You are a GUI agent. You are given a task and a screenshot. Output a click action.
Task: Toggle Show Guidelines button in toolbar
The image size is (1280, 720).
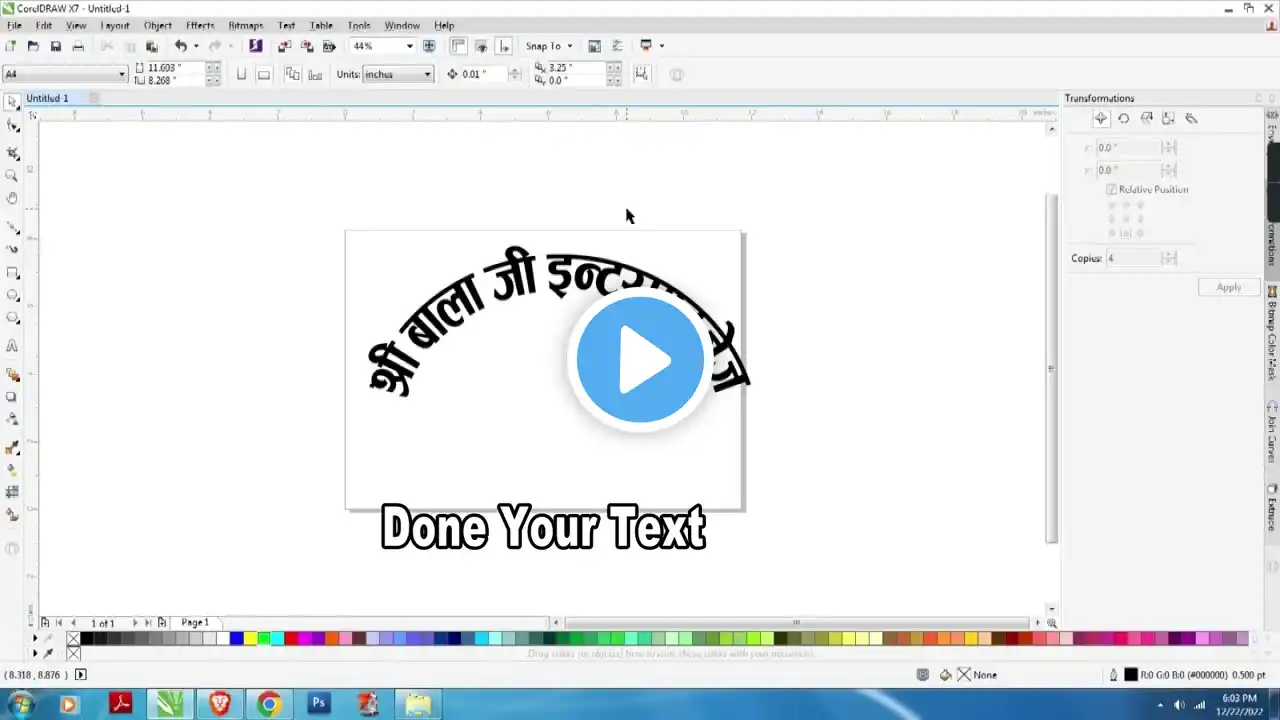pyautogui.click(x=504, y=46)
